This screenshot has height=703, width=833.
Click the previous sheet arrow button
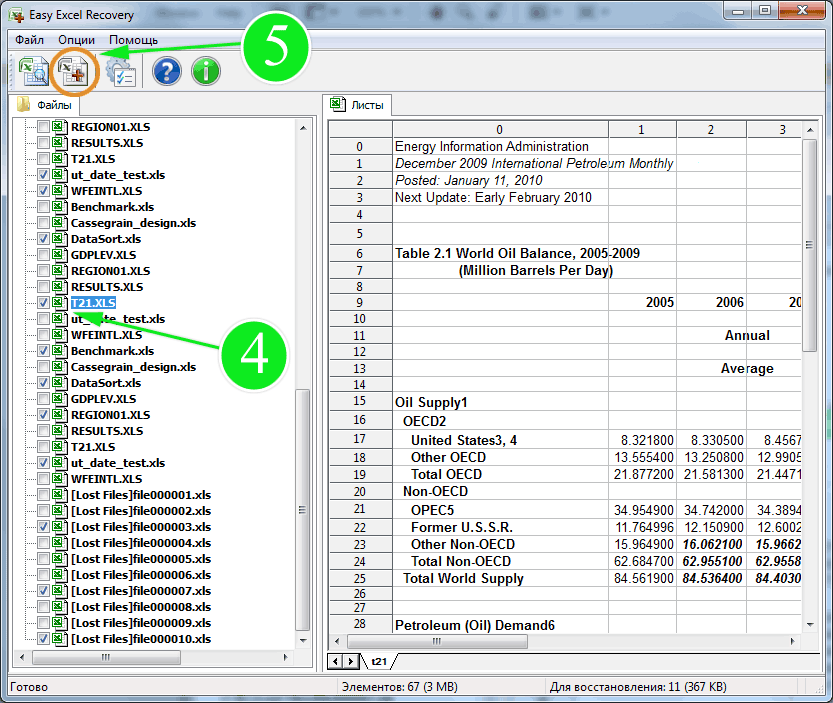coord(337,662)
